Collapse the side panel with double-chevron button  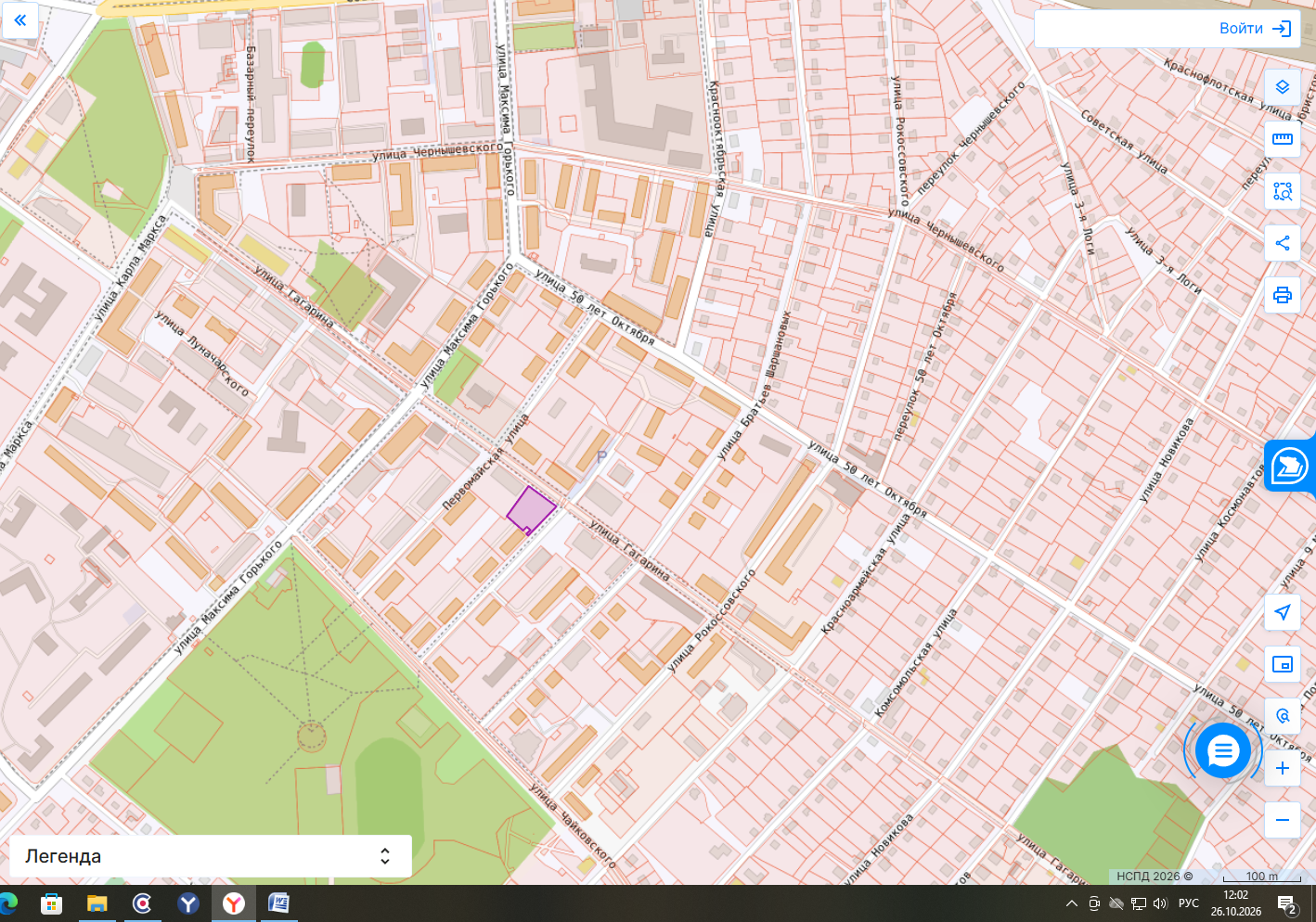pyautogui.click(x=20, y=19)
